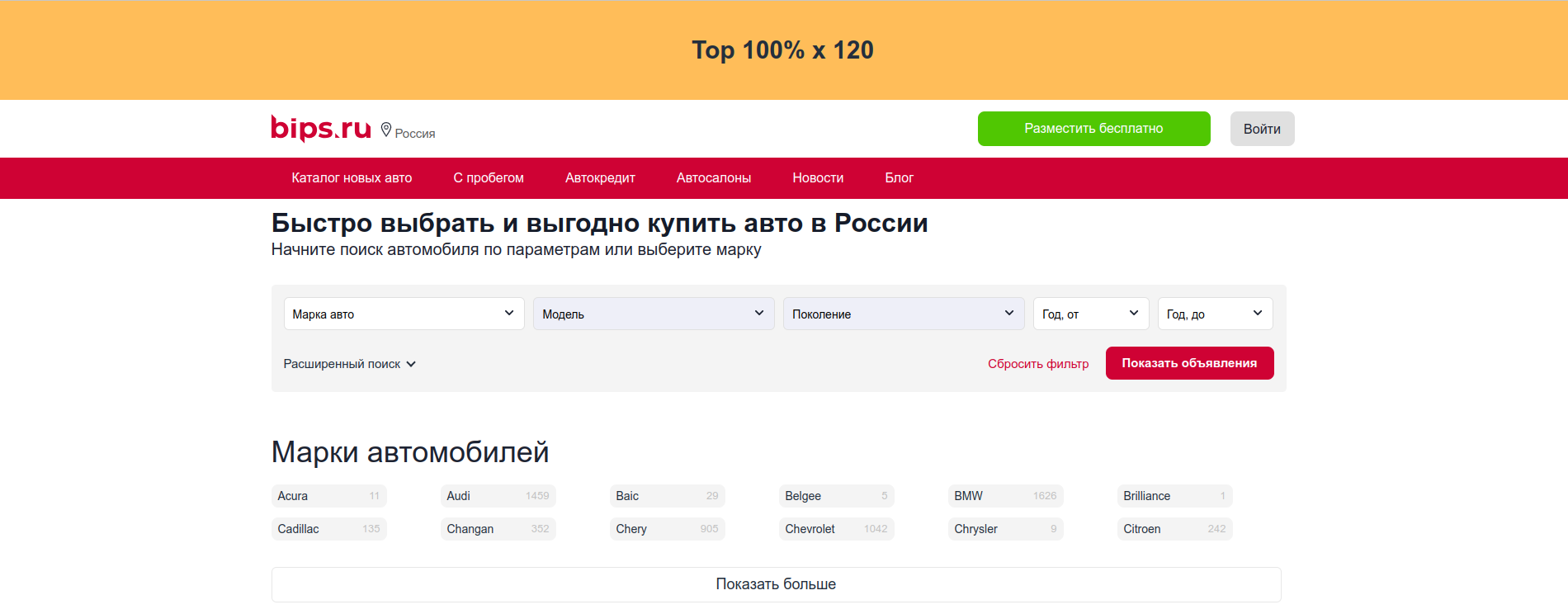1568x614 pixels.
Task: Open Новости section
Action: pos(818,178)
